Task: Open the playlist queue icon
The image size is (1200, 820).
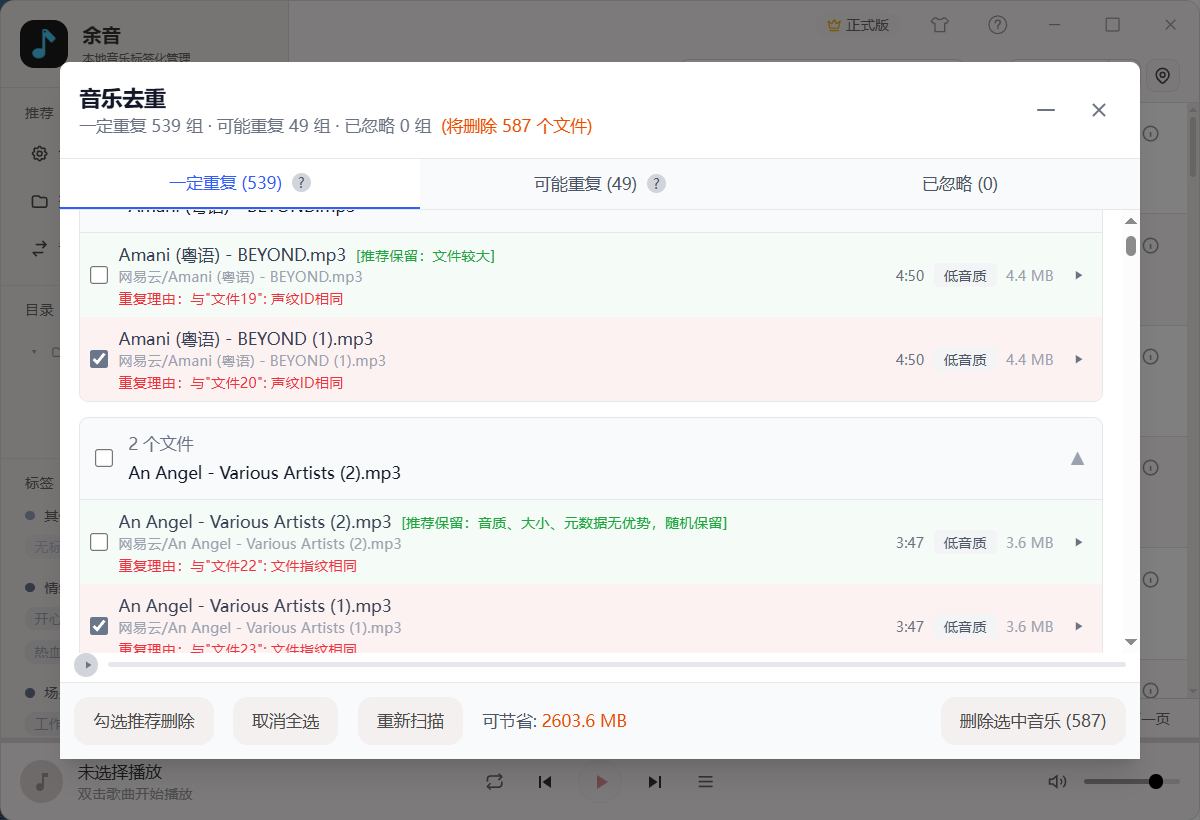Action: tap(705, 782)
